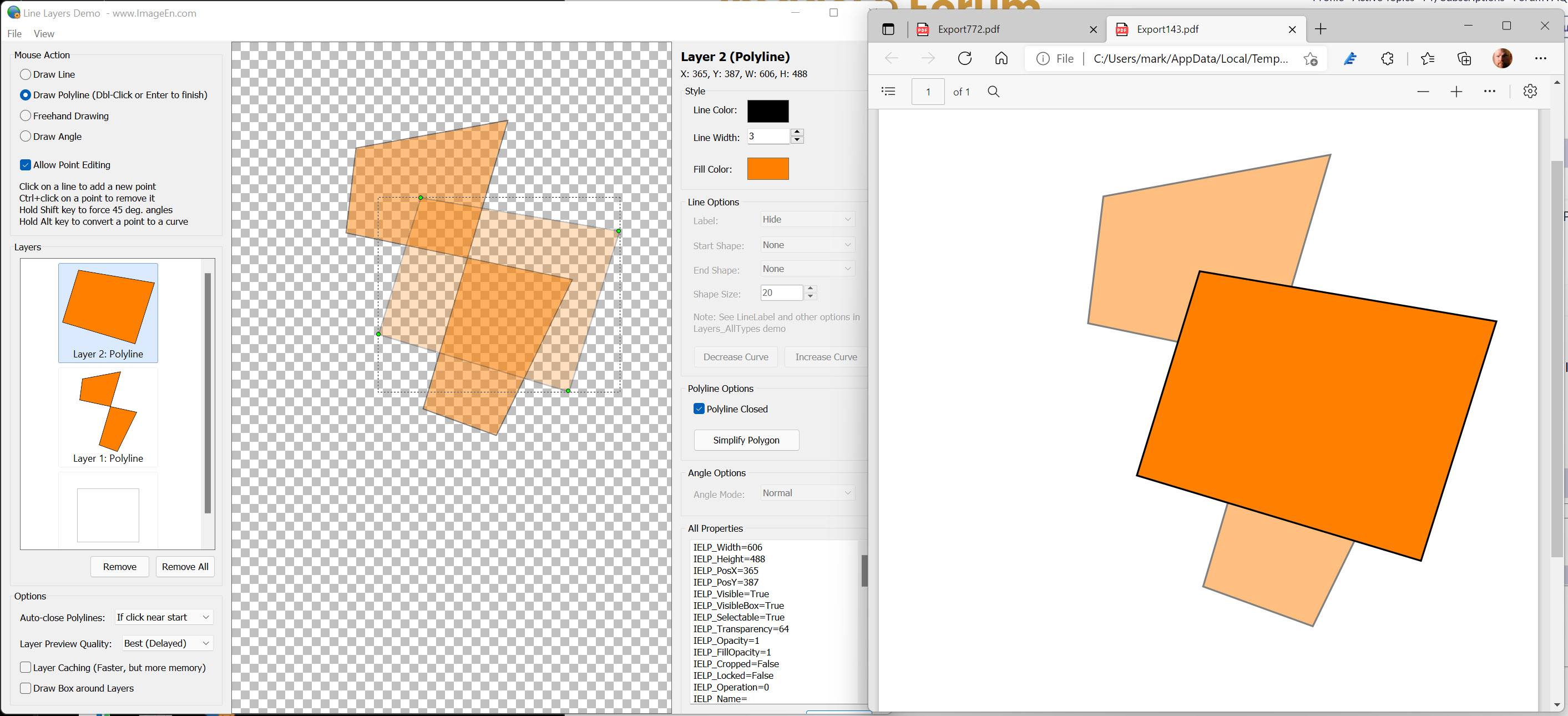Select Draw Polyline mouse action
The image size is (1568, 716).
(x=26, y=95)
